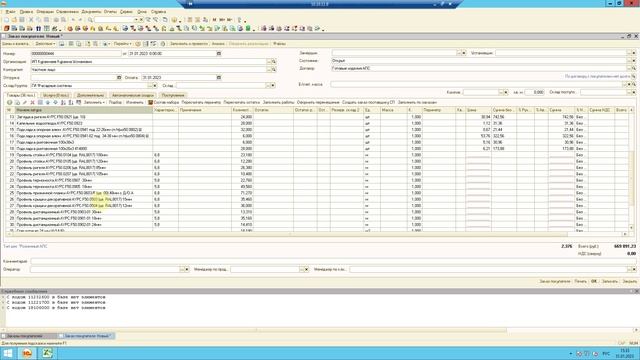Select the Товары tab
Screen dimensions: 640x360
(x=20, y=95)
